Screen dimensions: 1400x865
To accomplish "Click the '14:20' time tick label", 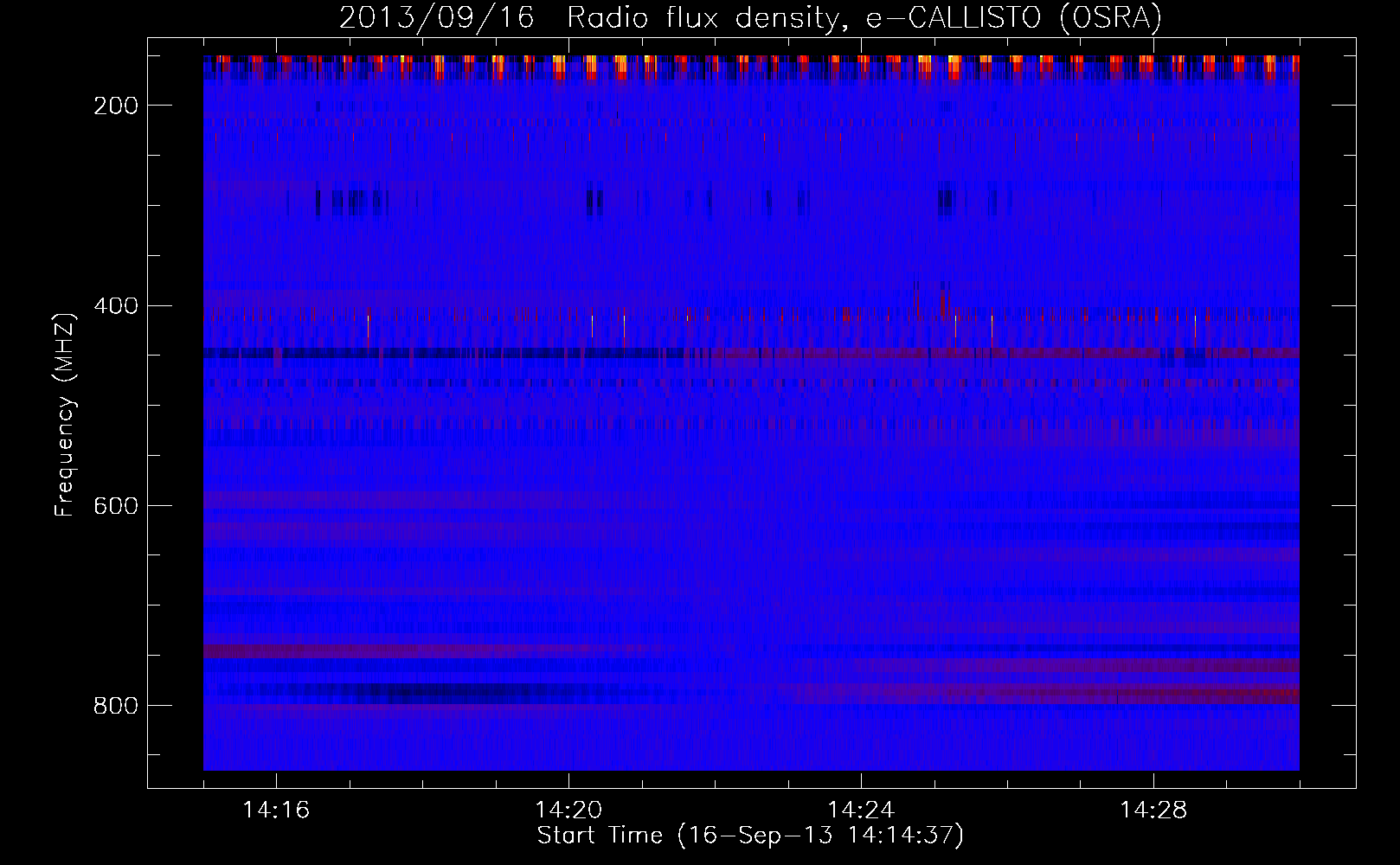I will (568, 811).
